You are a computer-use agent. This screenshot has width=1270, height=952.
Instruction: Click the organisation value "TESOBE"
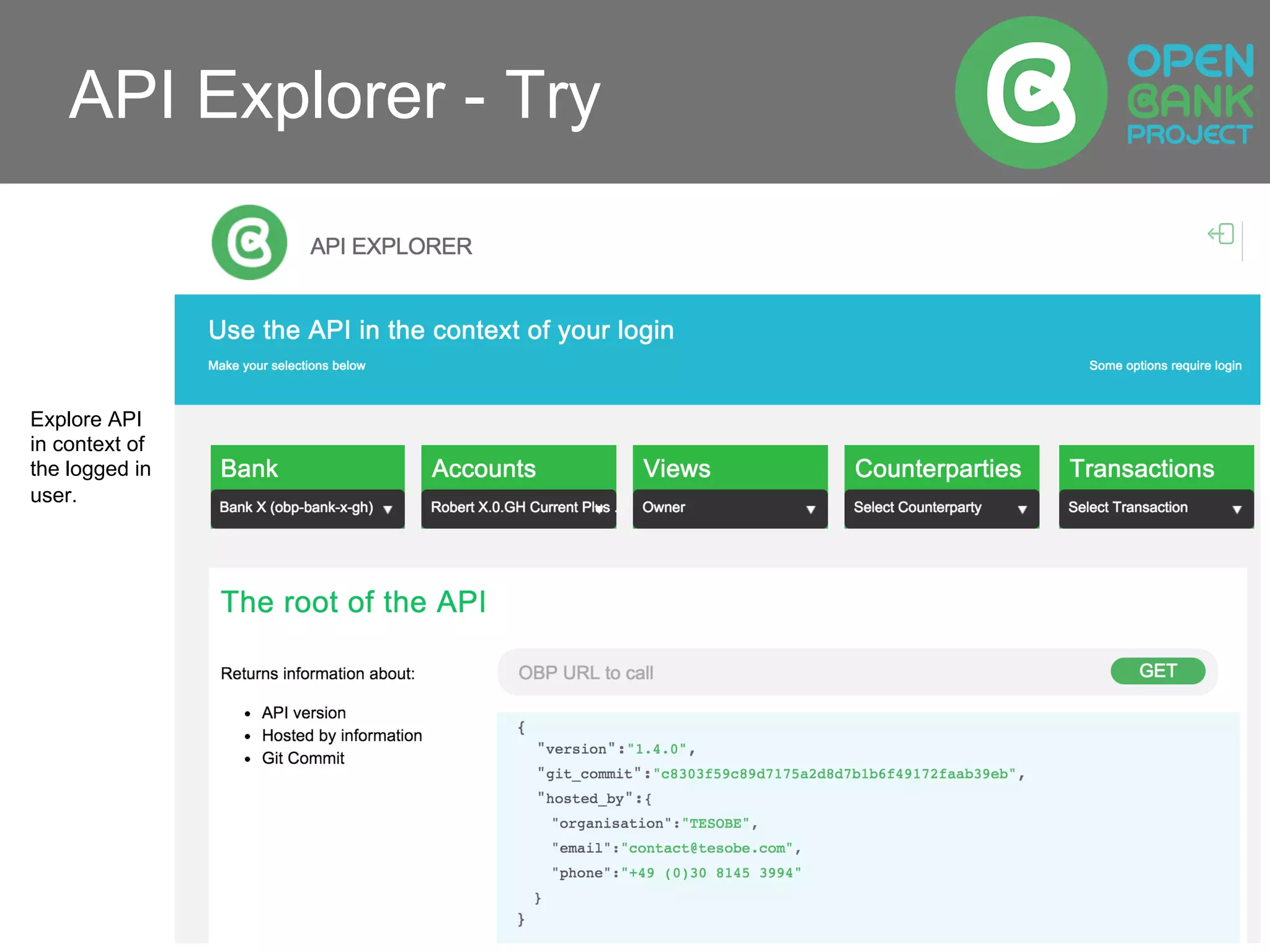716,824
